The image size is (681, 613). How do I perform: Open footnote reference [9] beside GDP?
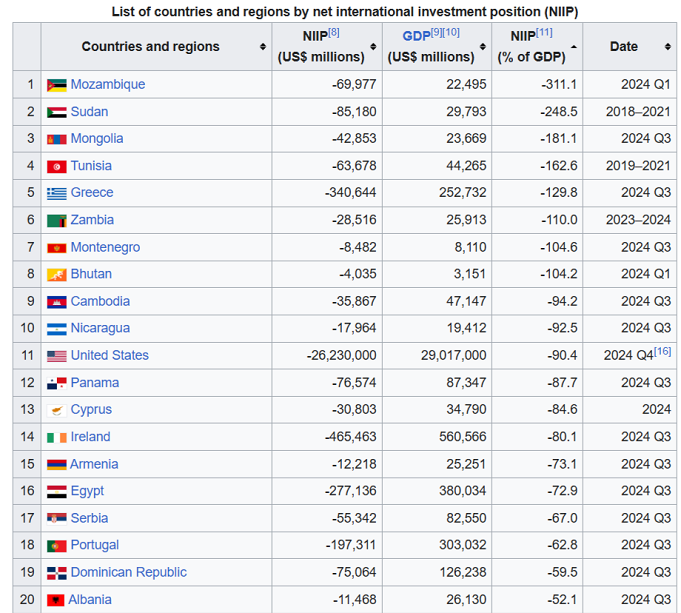[436, 33]
